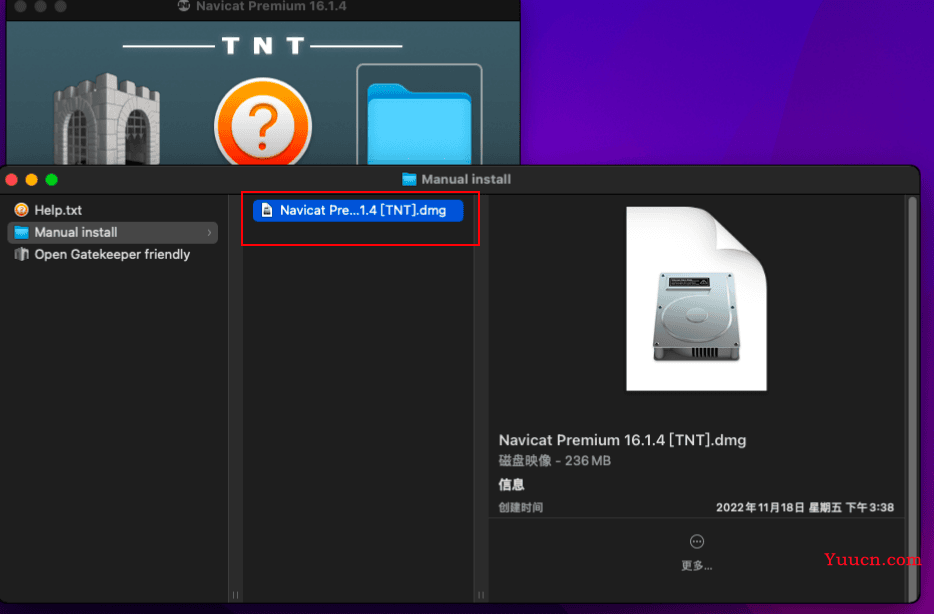The image size is (934, 614).
Task: Close the Manual install Finder window
Action: pos(11,180)
